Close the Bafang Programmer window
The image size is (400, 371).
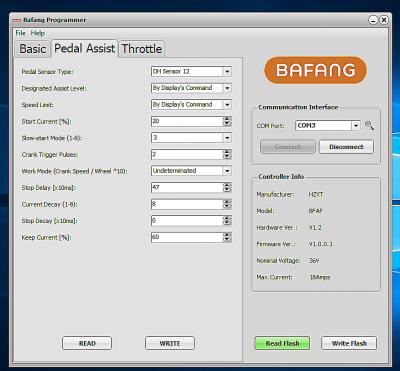tap(384, 20)
